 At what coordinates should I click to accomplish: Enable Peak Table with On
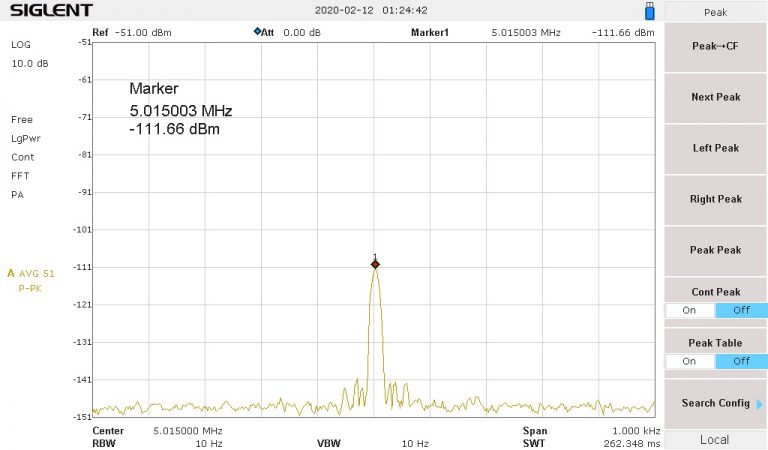coord(689,361)
